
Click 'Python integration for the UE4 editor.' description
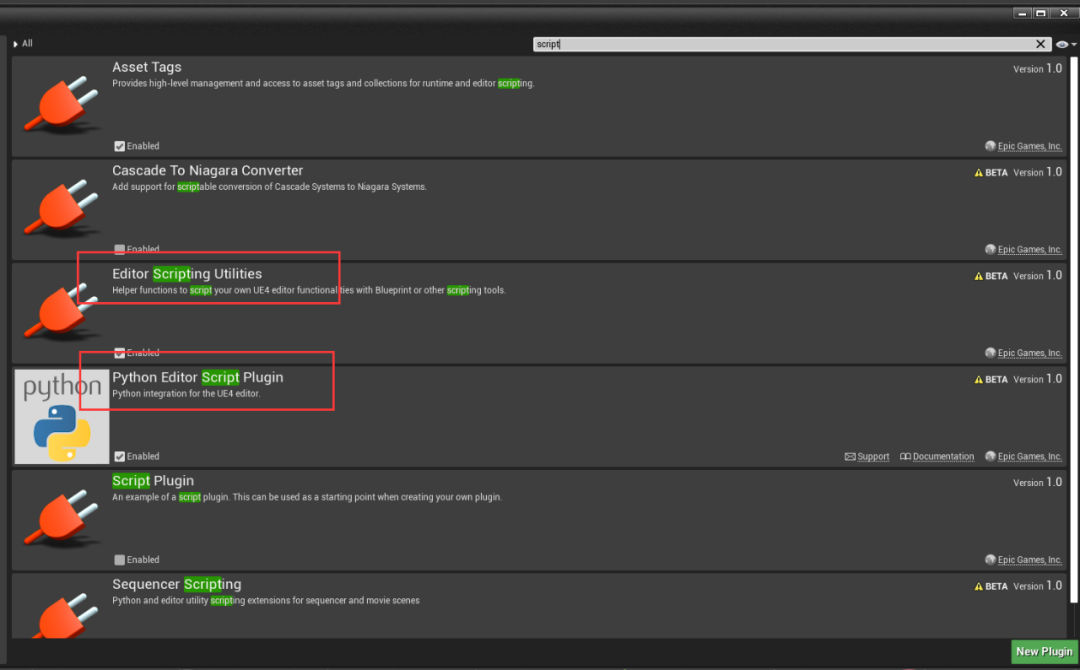coord(186,394)
